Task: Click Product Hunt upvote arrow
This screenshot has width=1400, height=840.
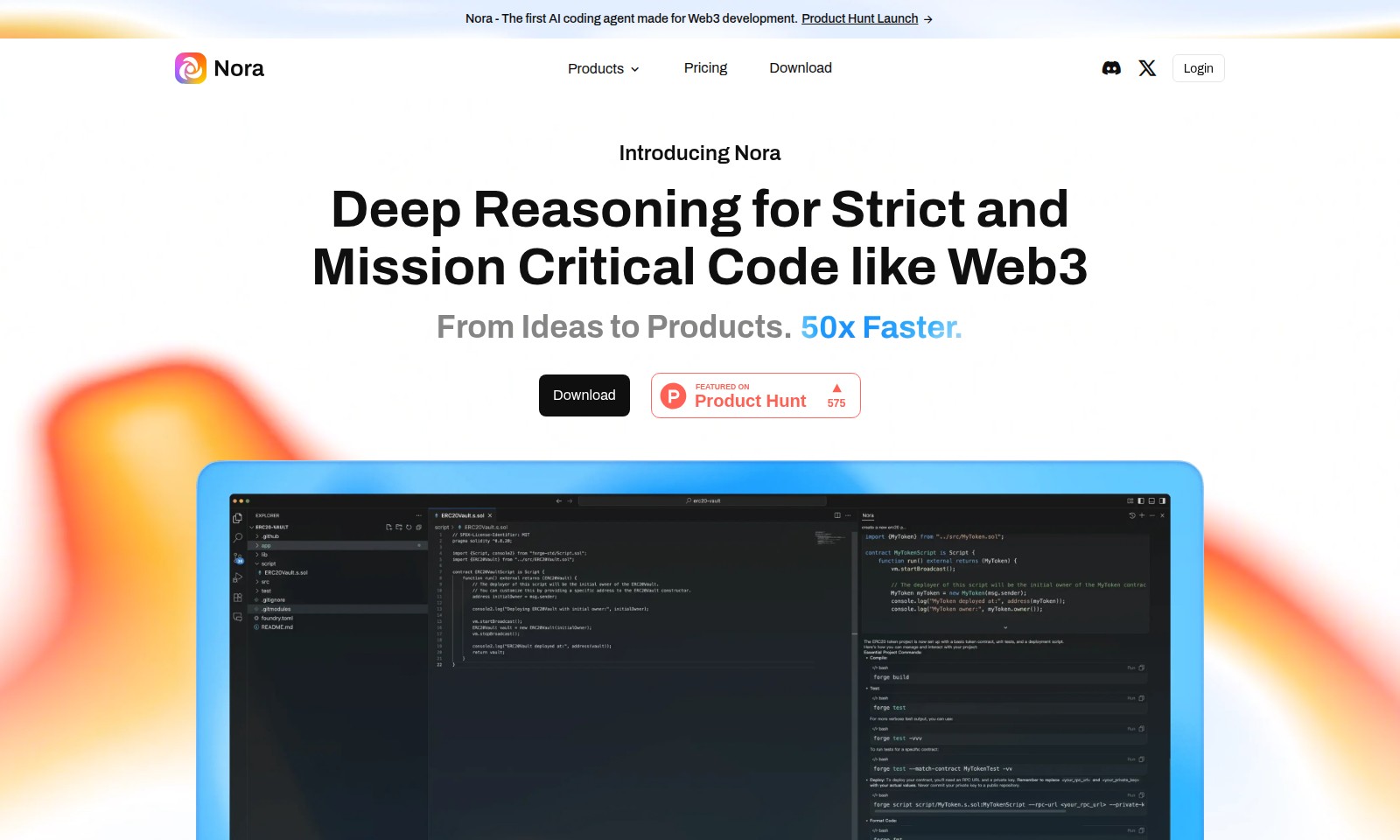Action: pos(836,388)
